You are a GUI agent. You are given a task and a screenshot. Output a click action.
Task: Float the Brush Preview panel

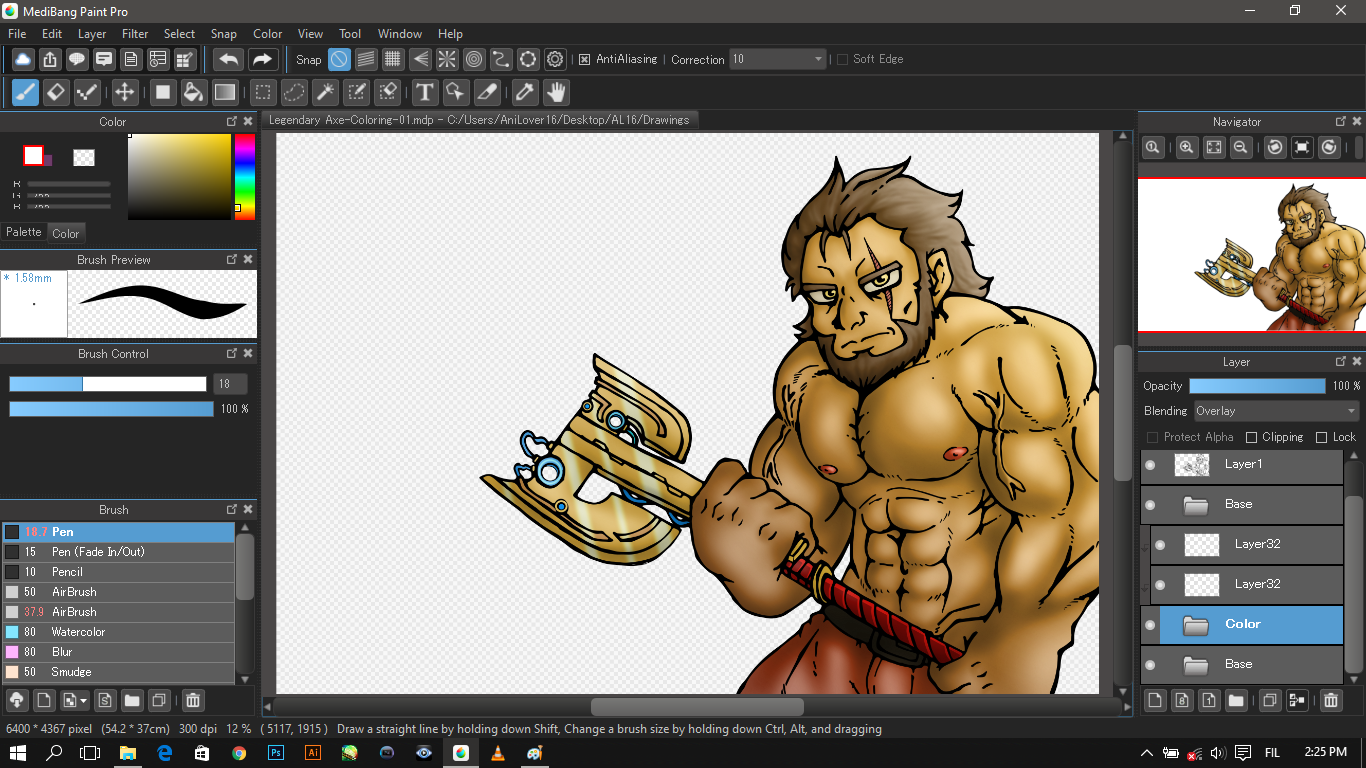click(232, 259)
